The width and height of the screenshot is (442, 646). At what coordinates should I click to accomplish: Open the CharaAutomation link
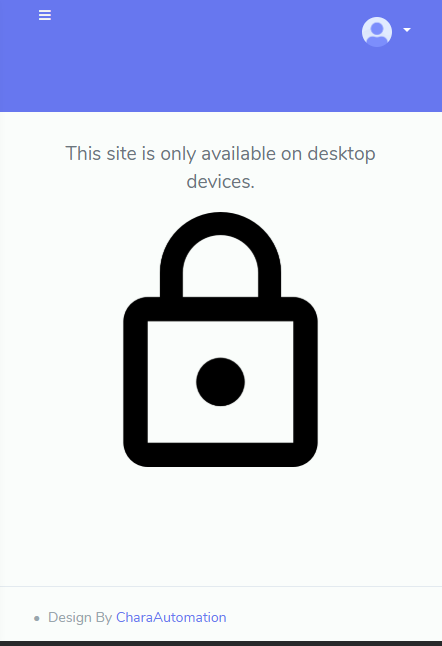pos(171,617)
